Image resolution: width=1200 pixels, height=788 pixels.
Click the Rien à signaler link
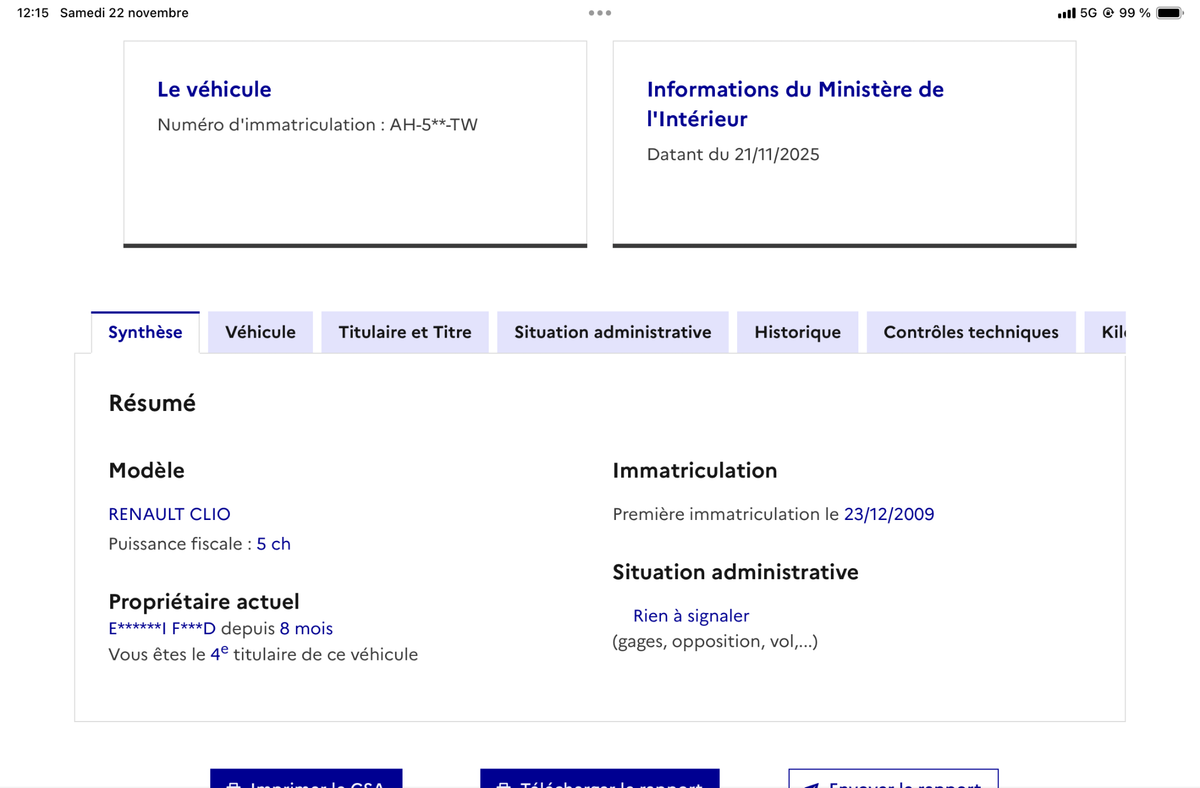691,616
